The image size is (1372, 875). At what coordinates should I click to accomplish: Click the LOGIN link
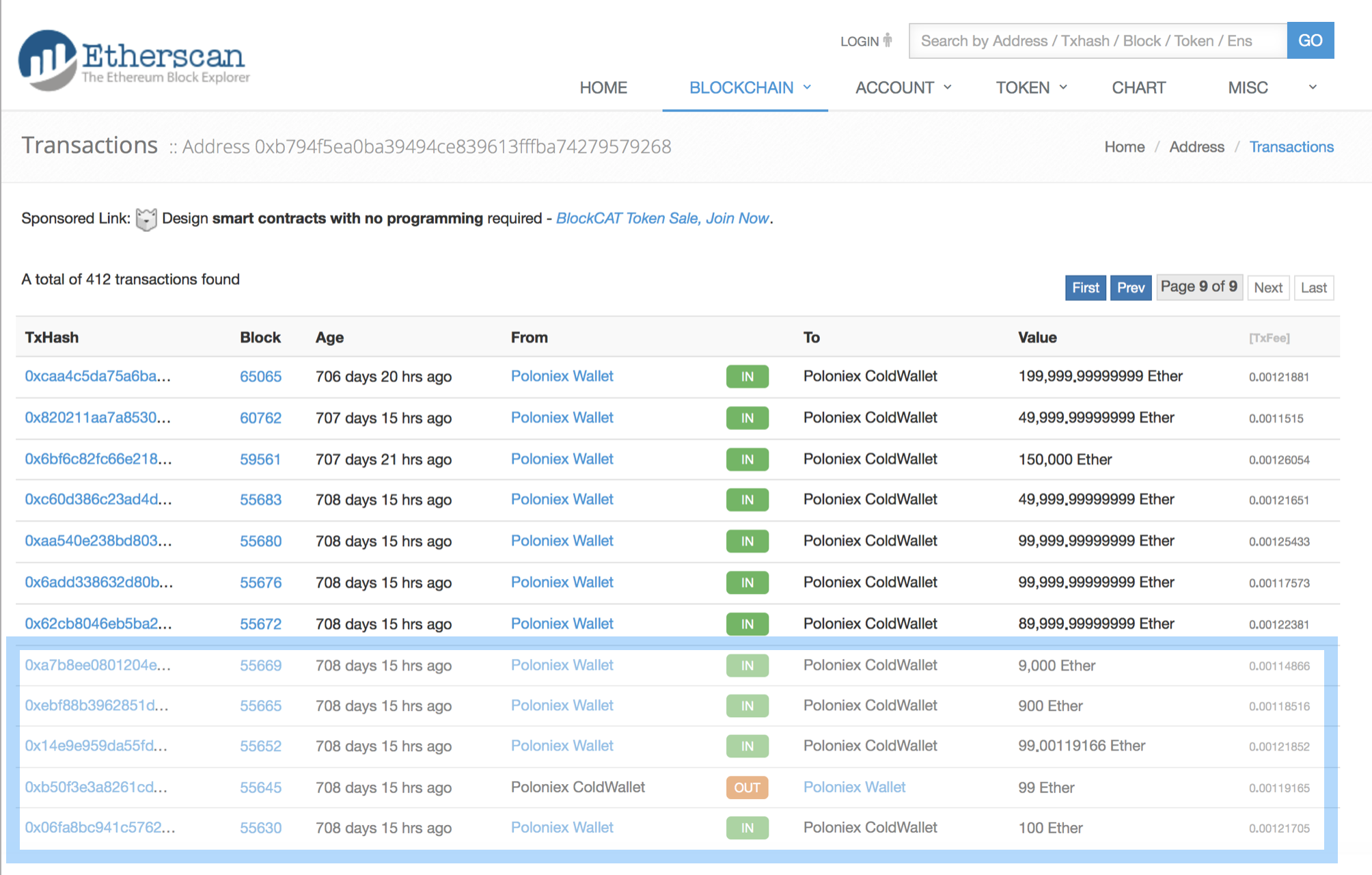[860, 41]
